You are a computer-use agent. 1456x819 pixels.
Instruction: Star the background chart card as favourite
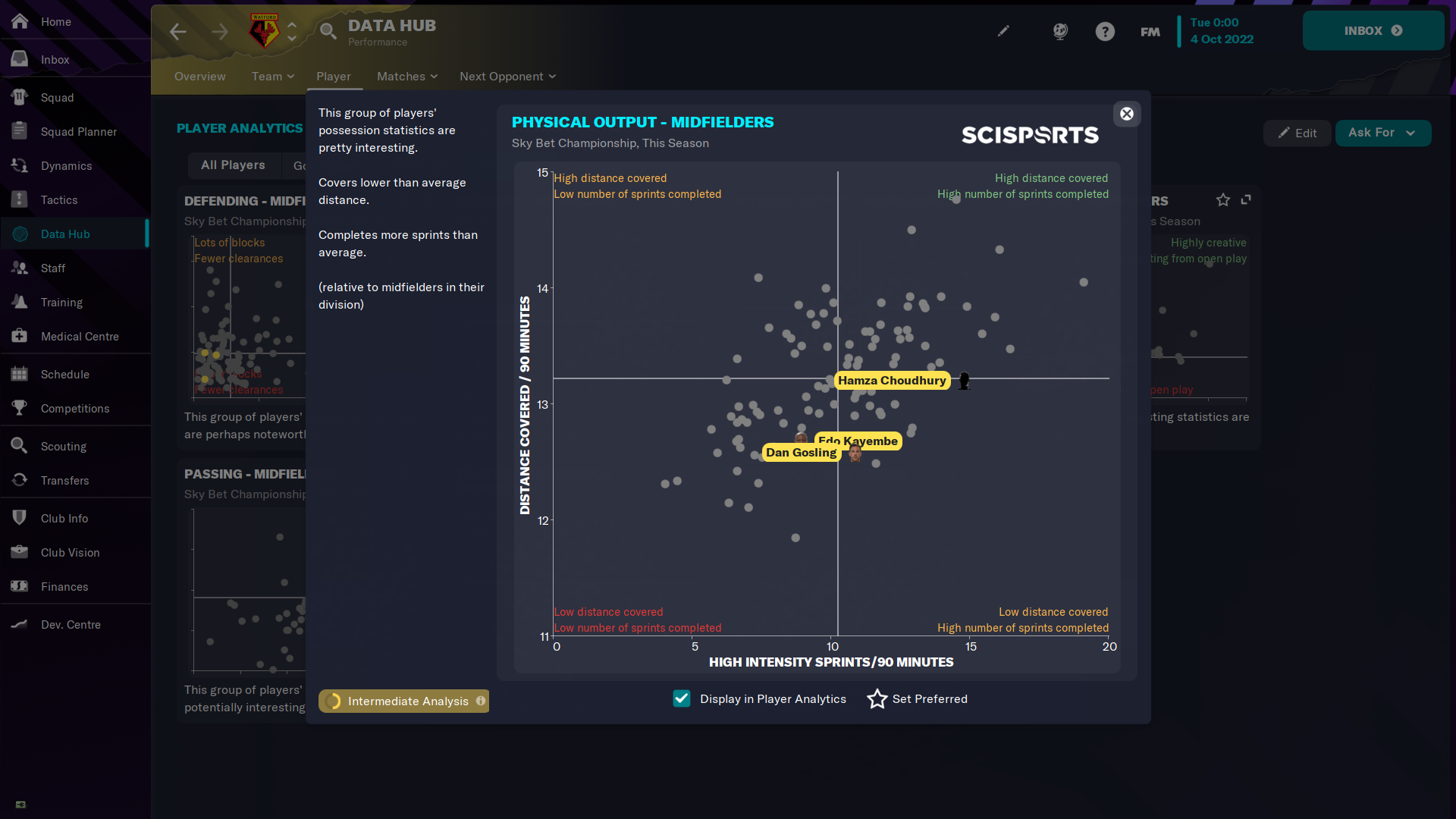1222,200
